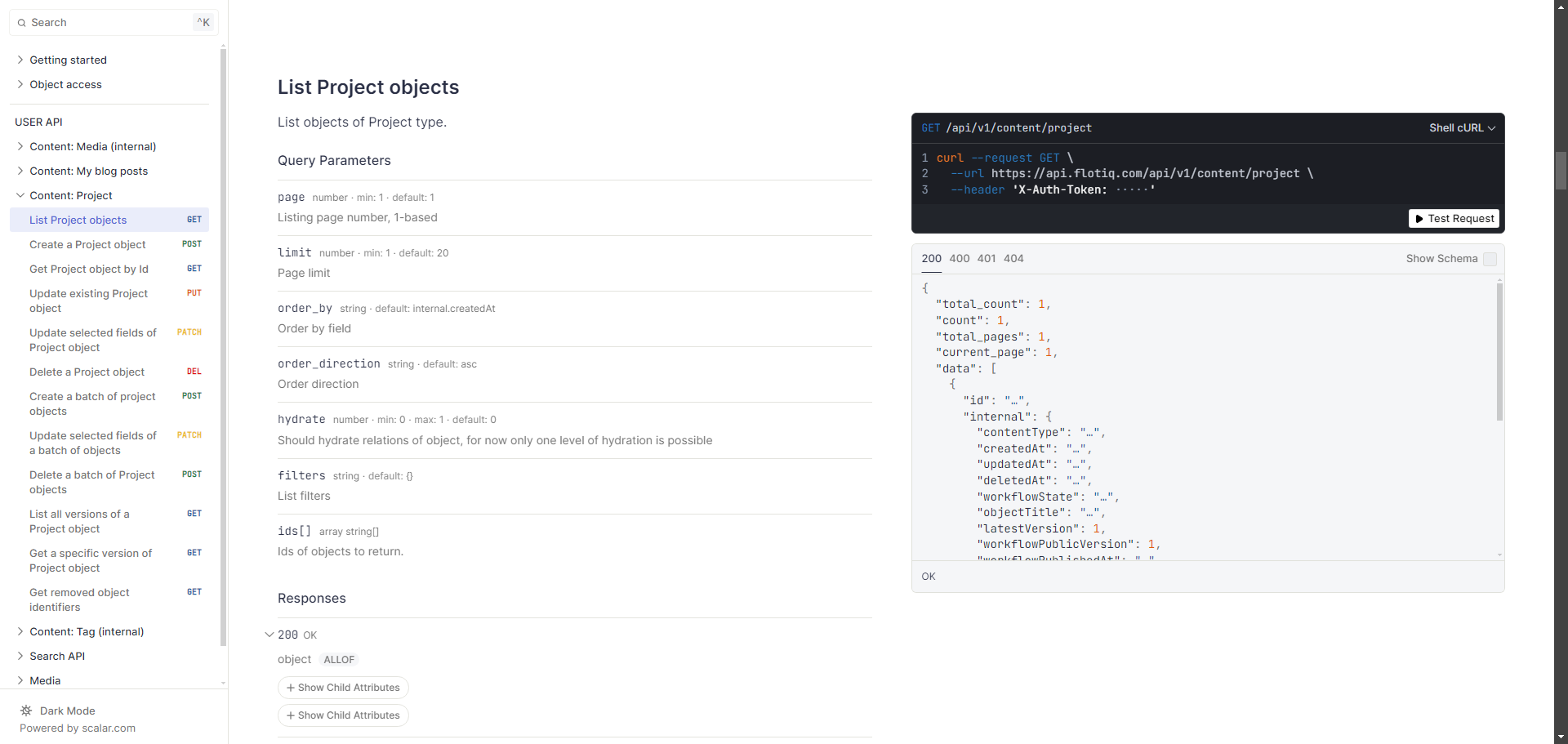Click the chevron beside Getting started
The width and height of the screenshot is (1568, 744).
point(20,60)
